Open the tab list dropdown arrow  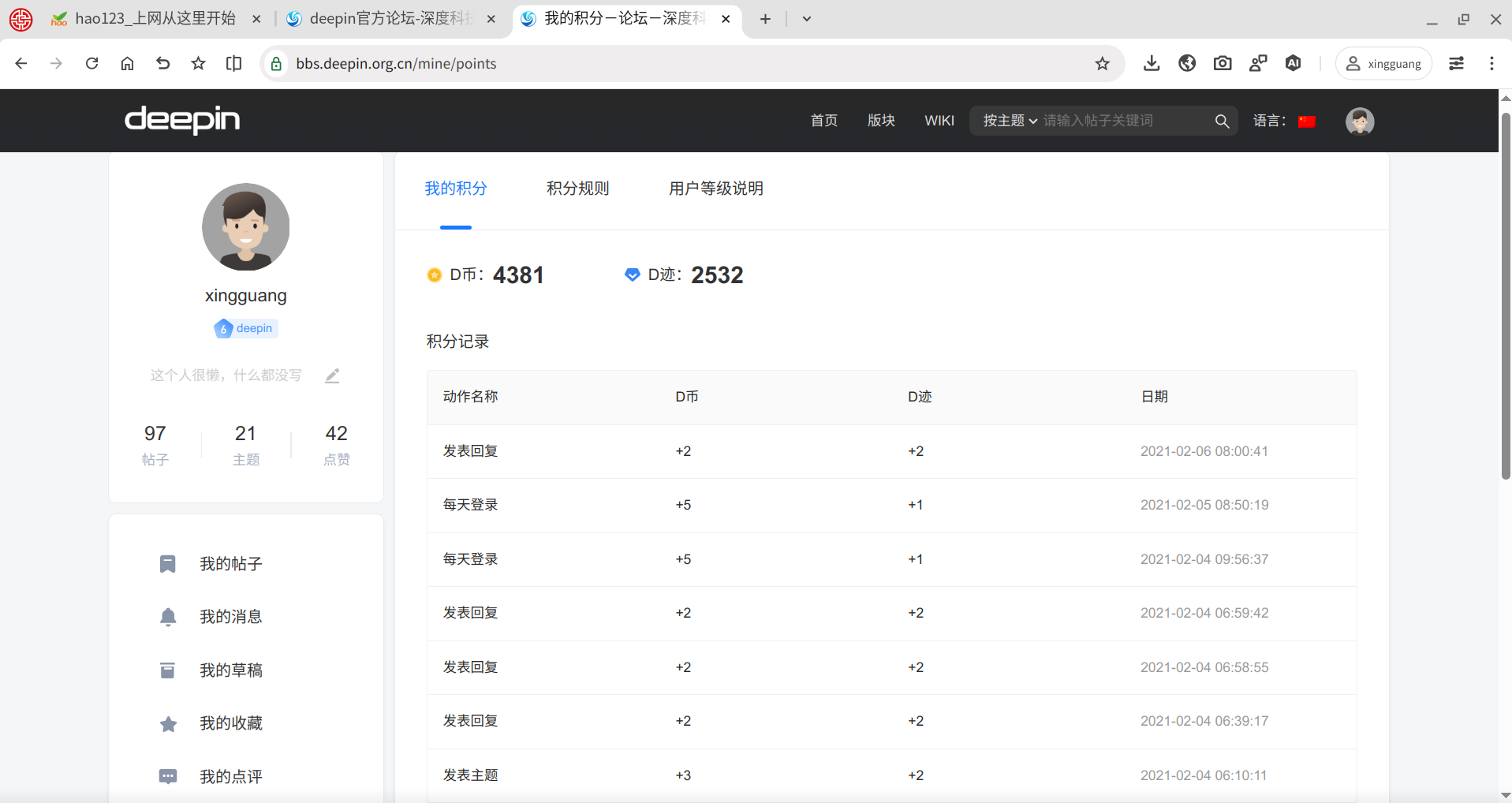806,19
